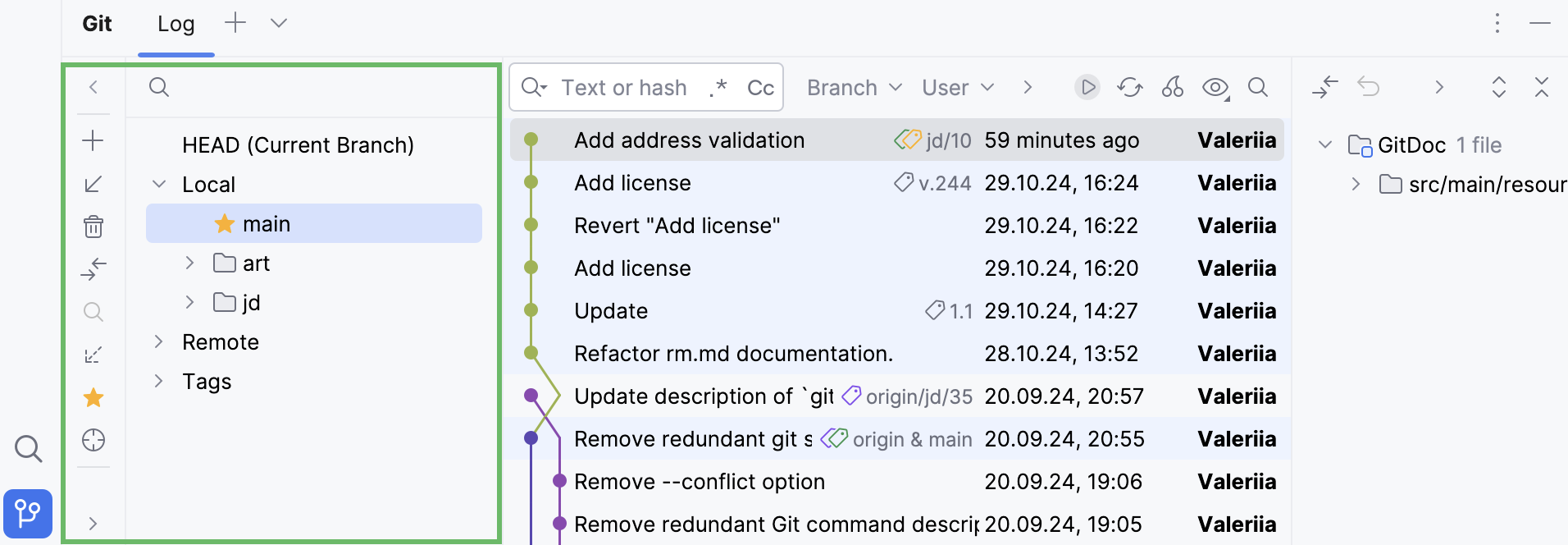
Task: Open the Git tool window sidebar icon
Action: point(28,514)
